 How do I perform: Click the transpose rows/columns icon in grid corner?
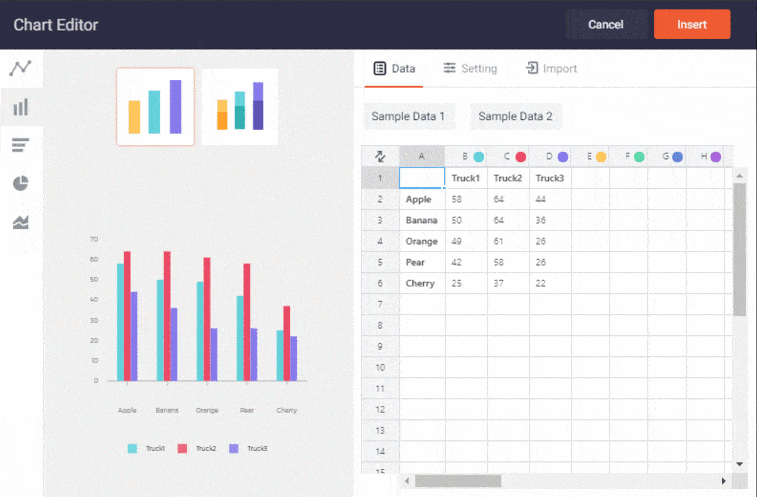click(x=380, y=156)
